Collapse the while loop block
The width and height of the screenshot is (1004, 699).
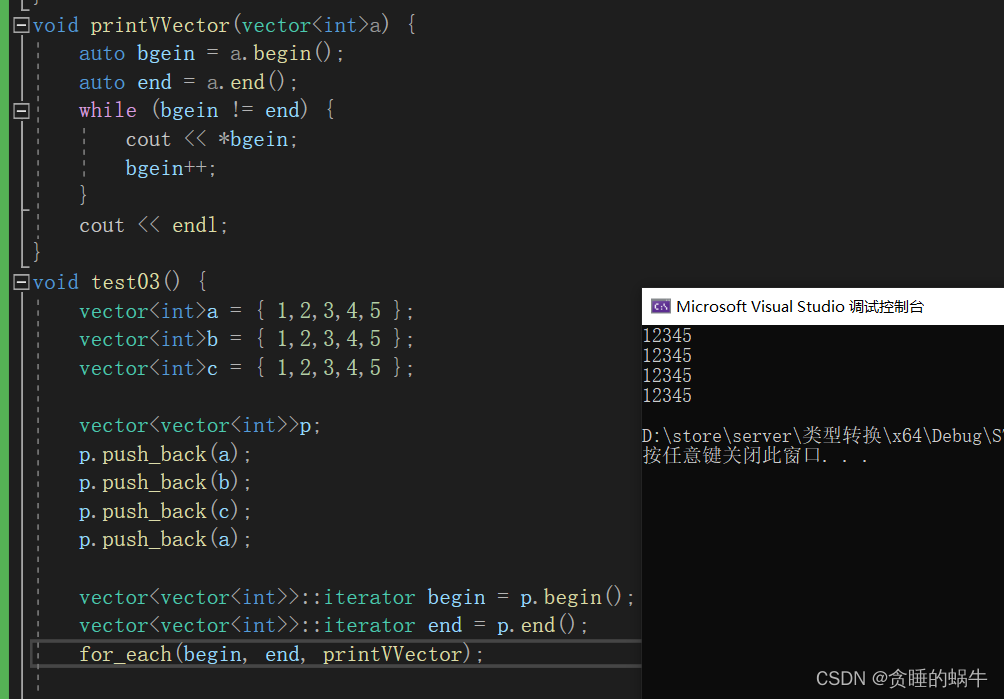point(21,111)
